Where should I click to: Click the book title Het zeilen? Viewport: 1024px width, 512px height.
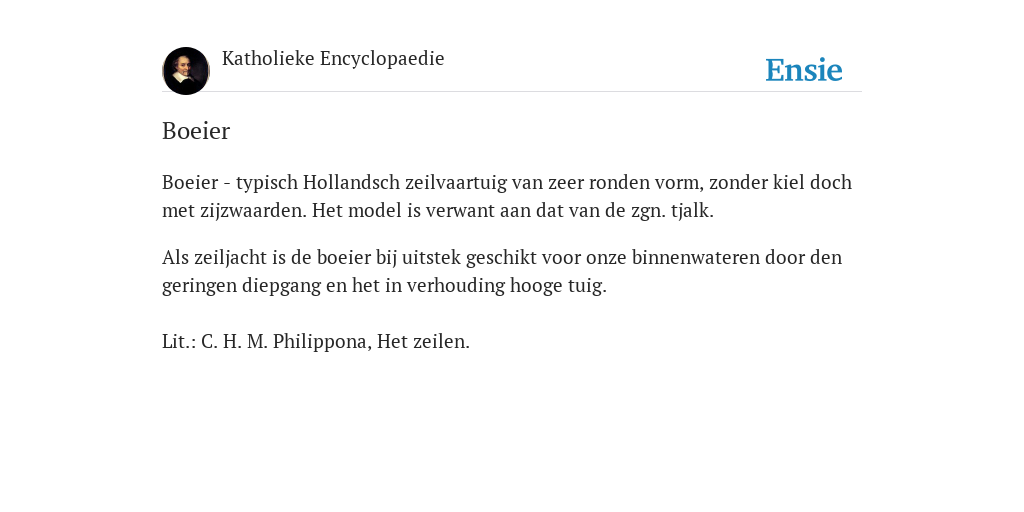pos(423,342)
